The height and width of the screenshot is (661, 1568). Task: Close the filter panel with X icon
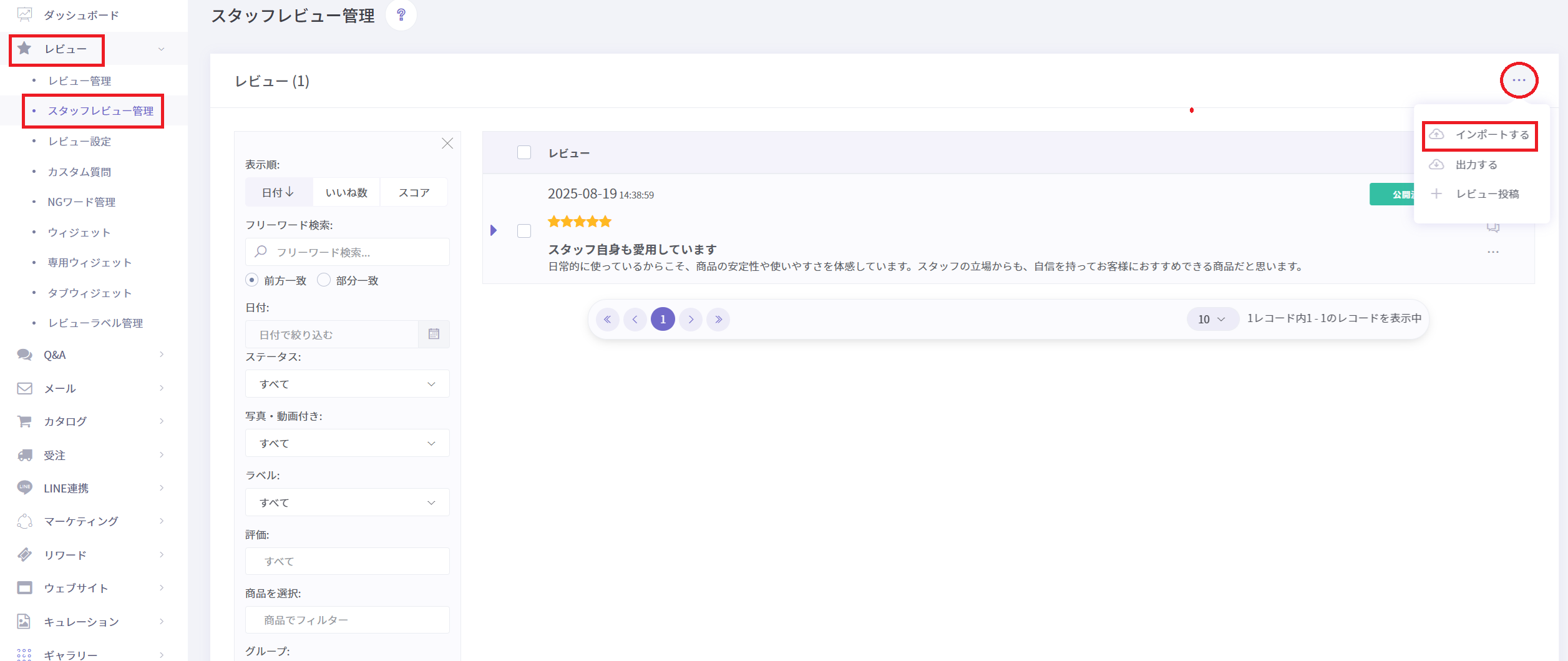click(447, 144)
